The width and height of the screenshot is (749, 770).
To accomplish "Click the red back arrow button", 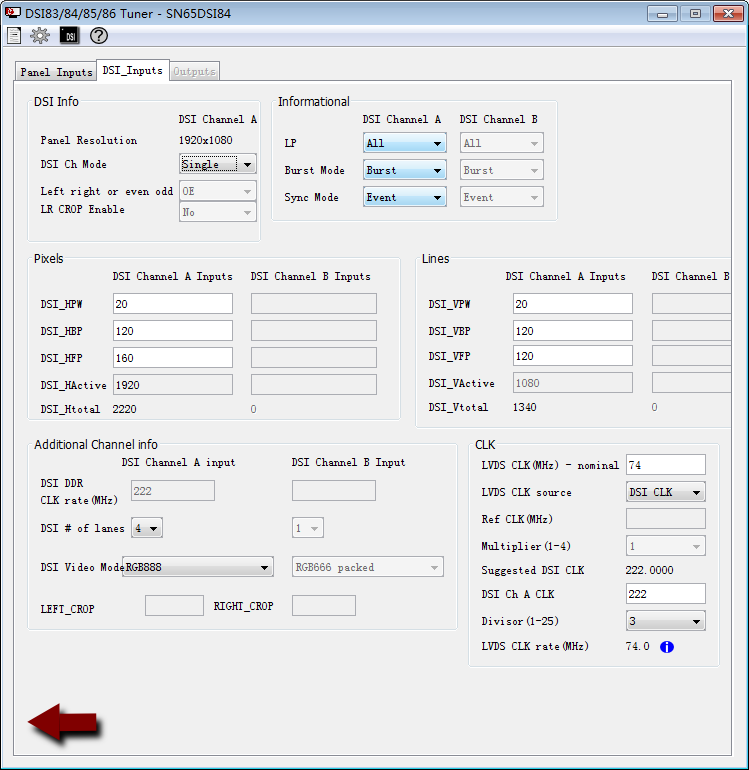I will tap(64, 722).
